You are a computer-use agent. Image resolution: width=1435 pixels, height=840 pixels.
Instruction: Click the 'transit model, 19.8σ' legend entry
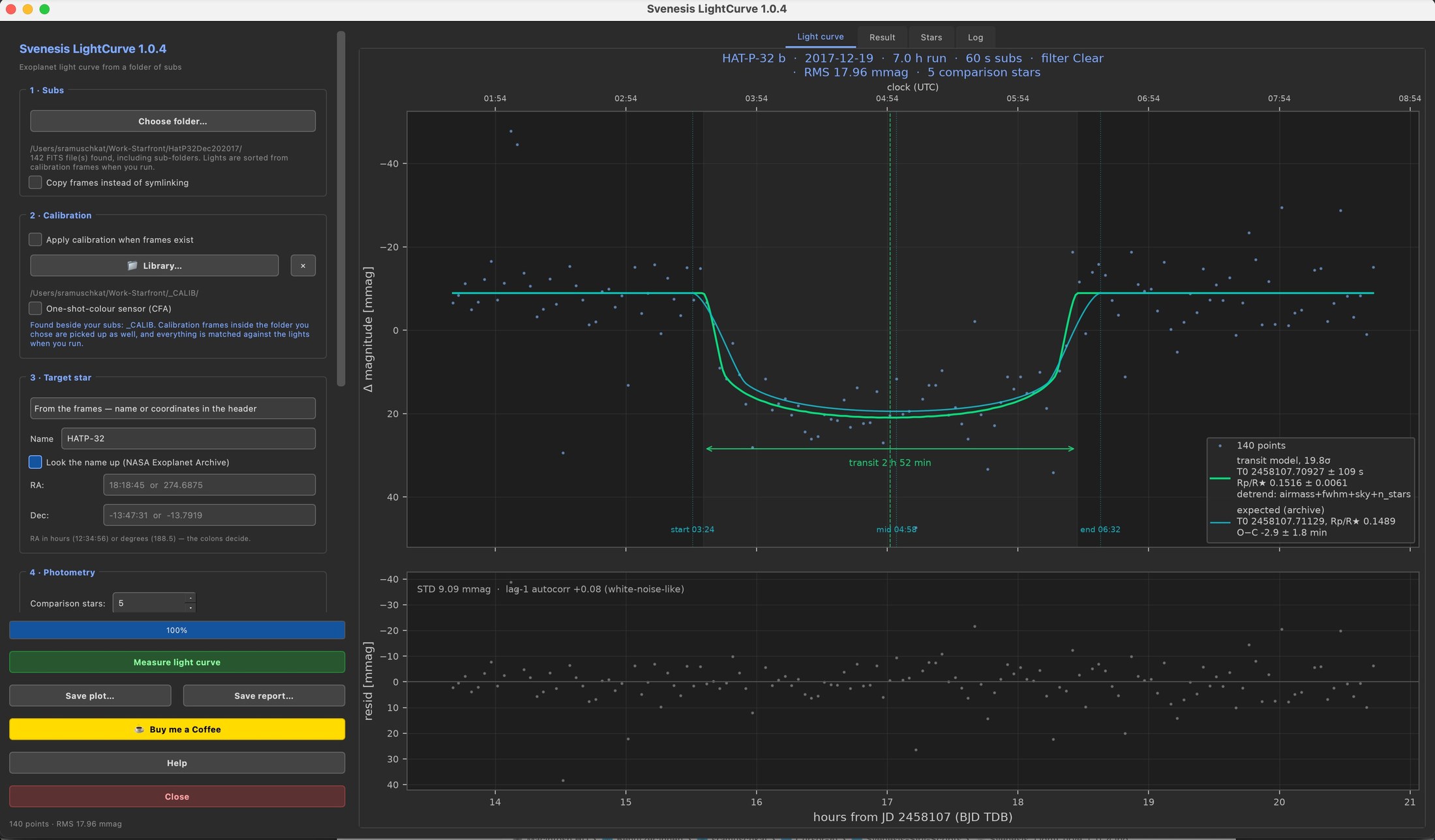click(x=1283, y=460)
